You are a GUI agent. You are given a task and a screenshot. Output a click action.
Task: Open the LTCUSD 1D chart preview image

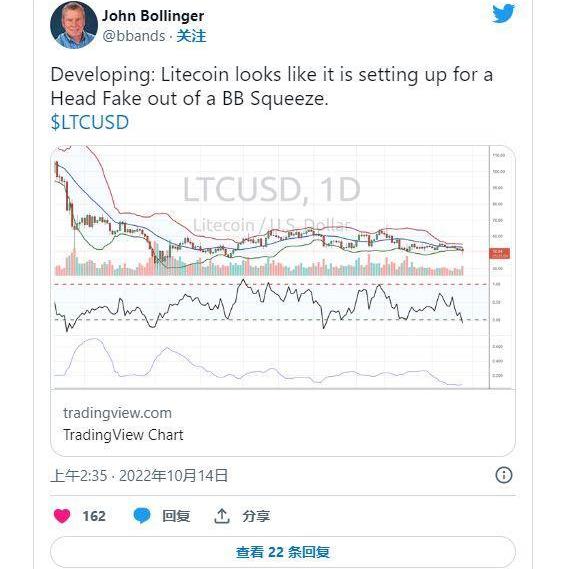283,267
